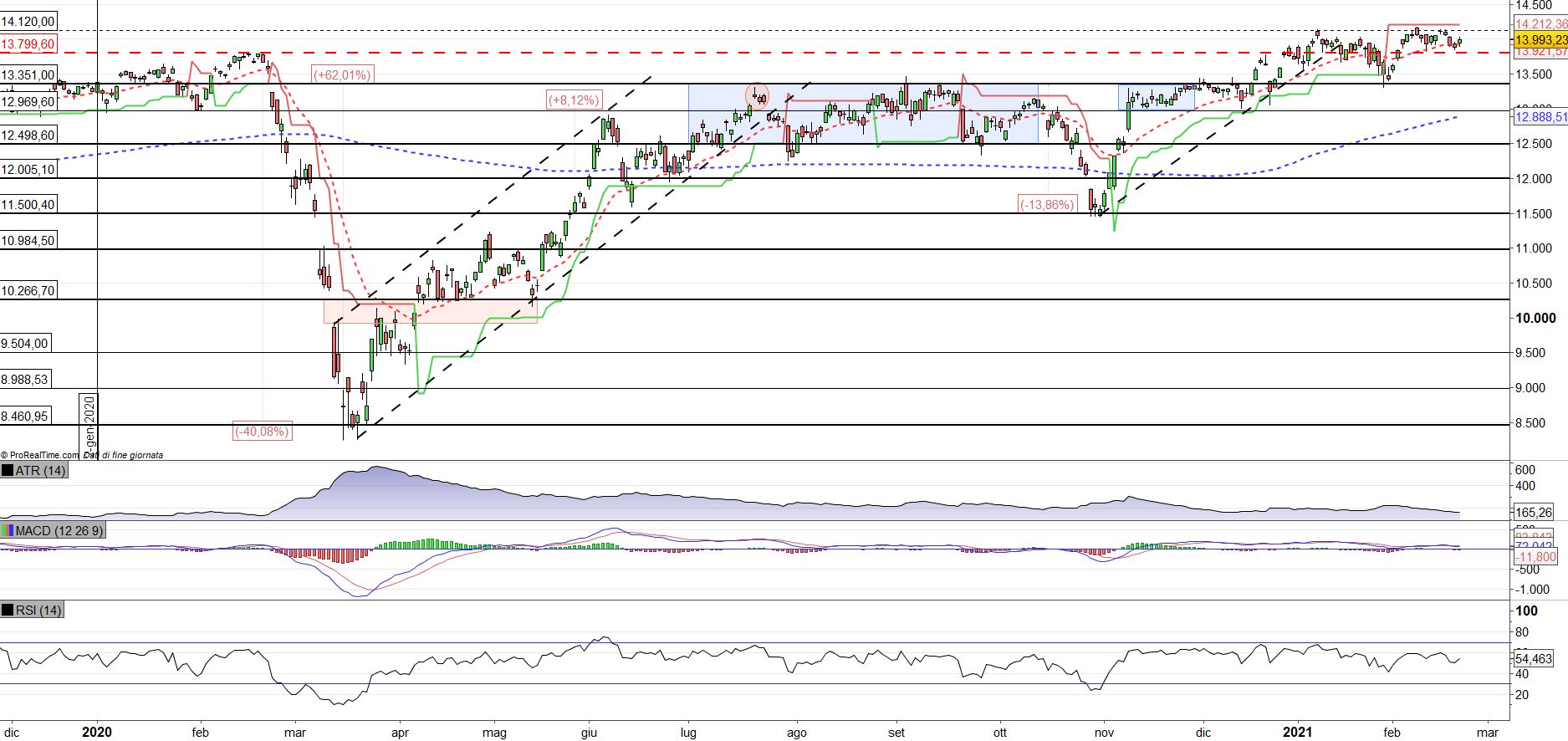Click the 165,26 ATR value tag
Screen dimensions: 1568x741
click(1534, 512)
